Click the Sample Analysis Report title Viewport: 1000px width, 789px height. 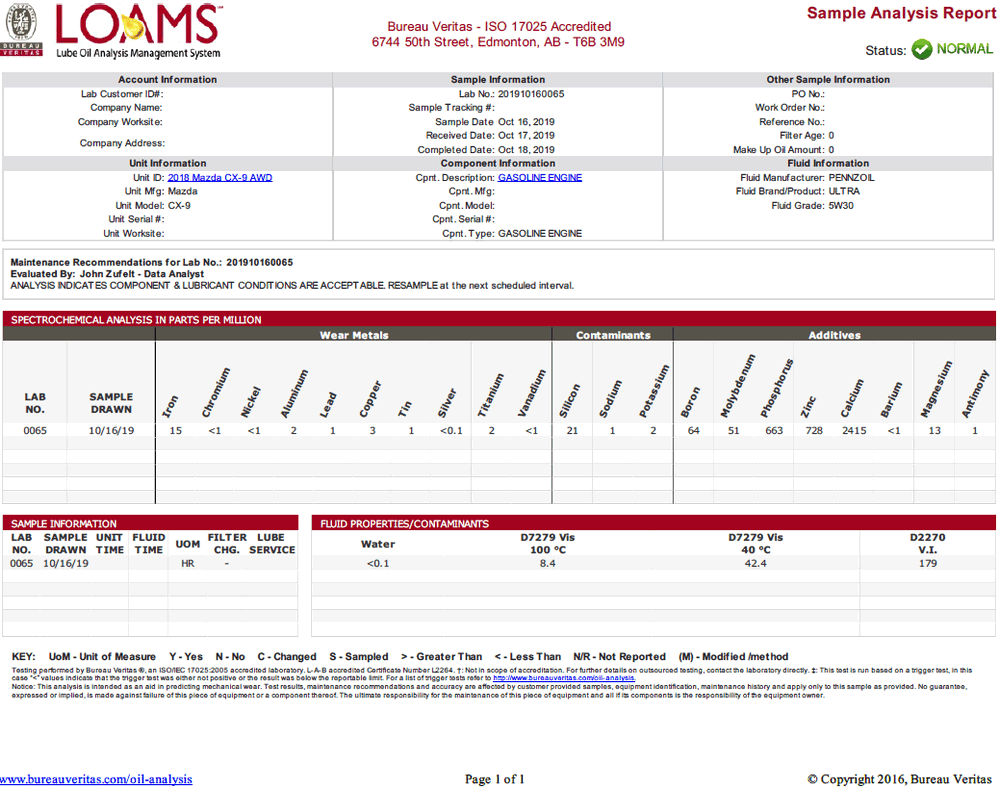click(x=901, y=13)
